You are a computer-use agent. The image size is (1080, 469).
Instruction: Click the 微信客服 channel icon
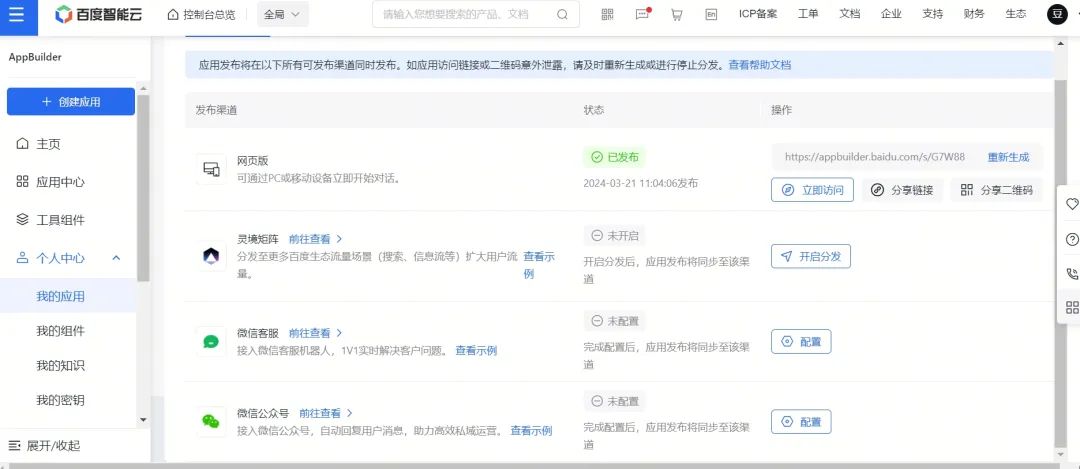tap(211, 342)
